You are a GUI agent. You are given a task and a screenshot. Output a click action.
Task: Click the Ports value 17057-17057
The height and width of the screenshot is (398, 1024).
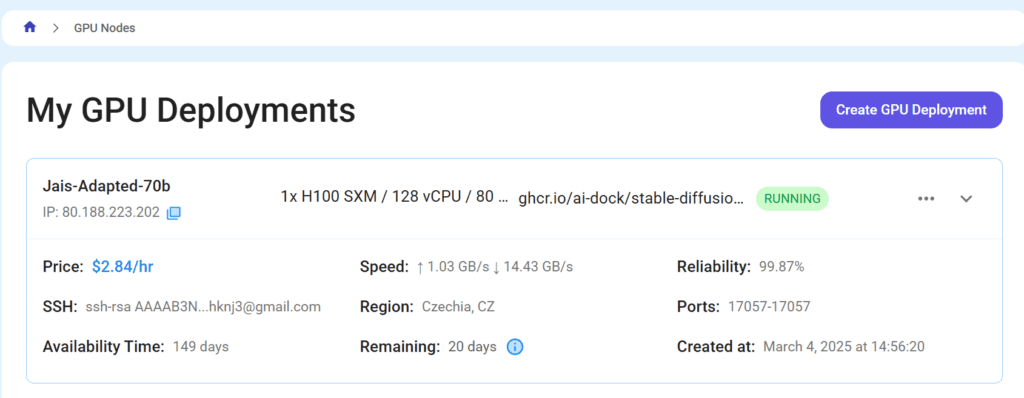[x=769, y=307]
